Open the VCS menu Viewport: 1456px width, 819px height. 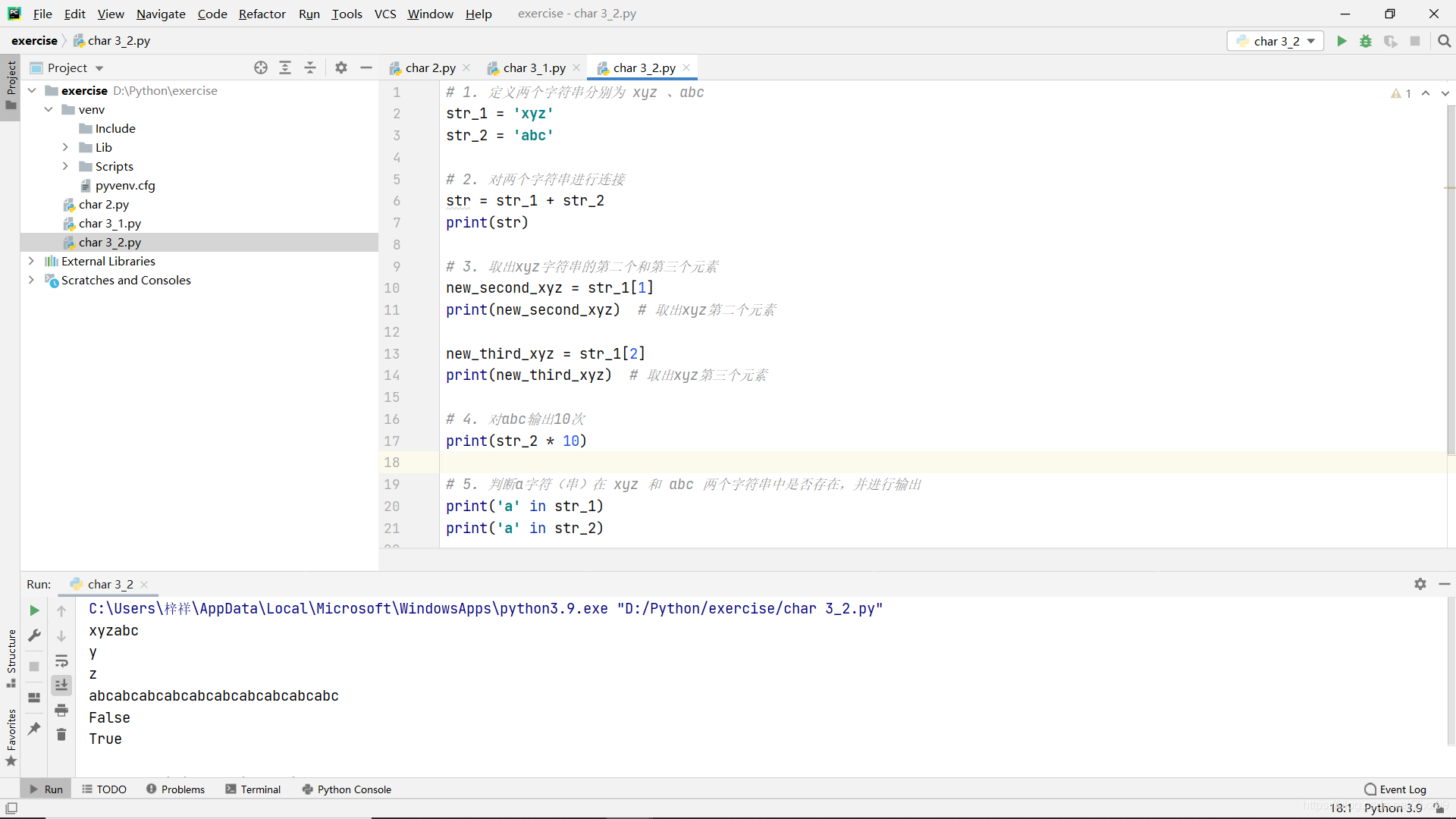[385, 14]
